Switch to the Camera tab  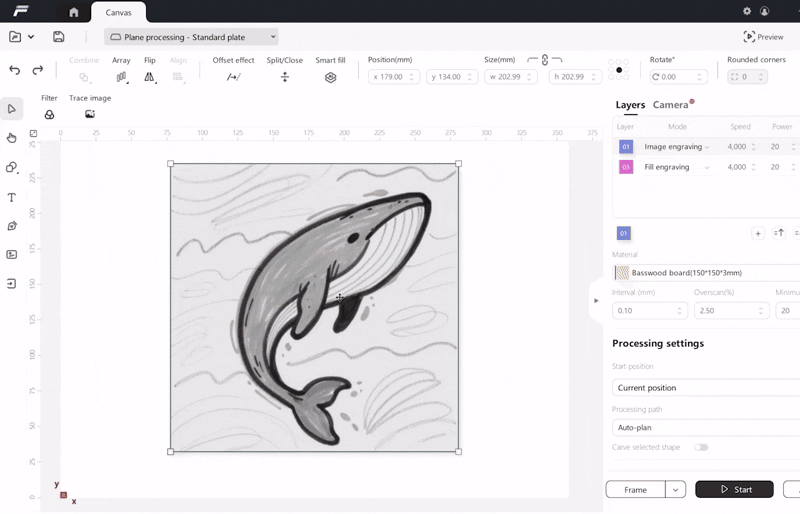coord(671,105)
